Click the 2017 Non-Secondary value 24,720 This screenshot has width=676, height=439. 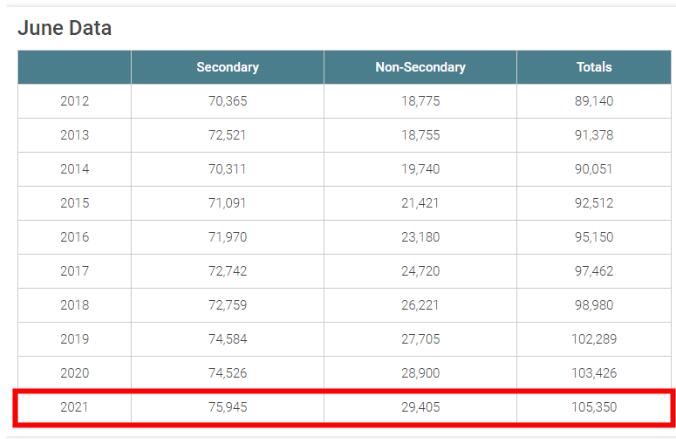(420, 271)
